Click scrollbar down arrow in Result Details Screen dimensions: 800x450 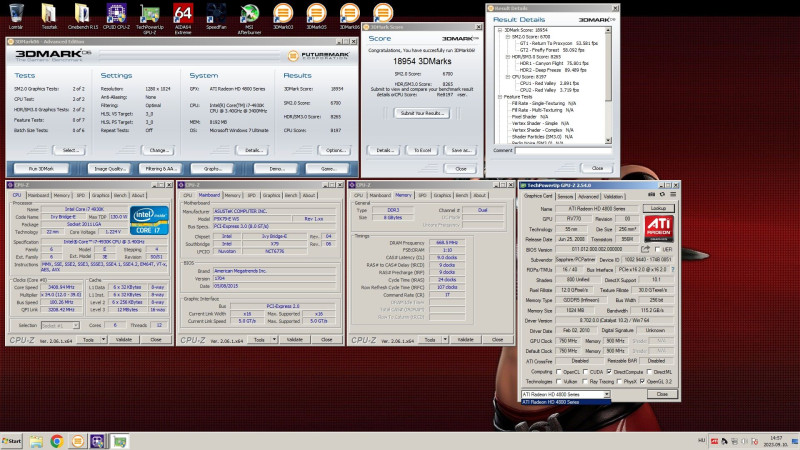608,140
